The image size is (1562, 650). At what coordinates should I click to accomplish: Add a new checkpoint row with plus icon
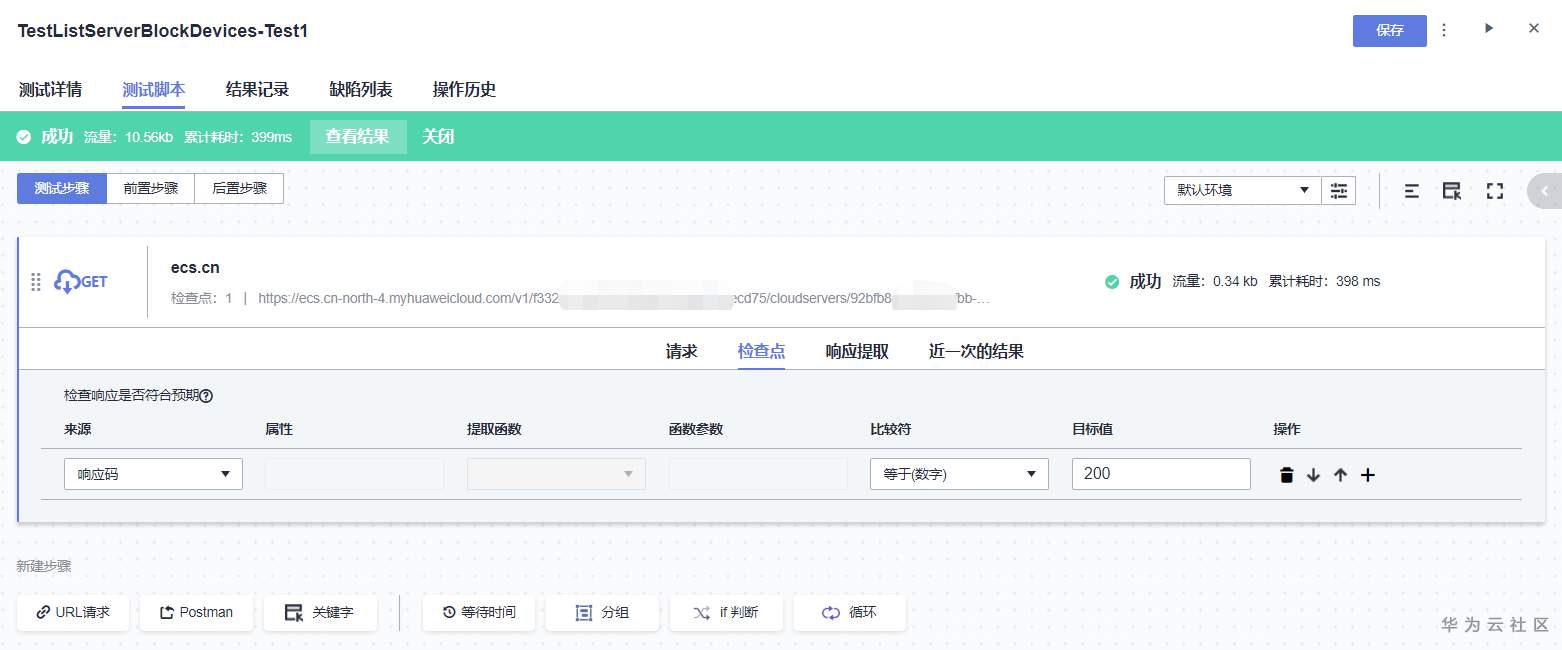point(1368,475)
